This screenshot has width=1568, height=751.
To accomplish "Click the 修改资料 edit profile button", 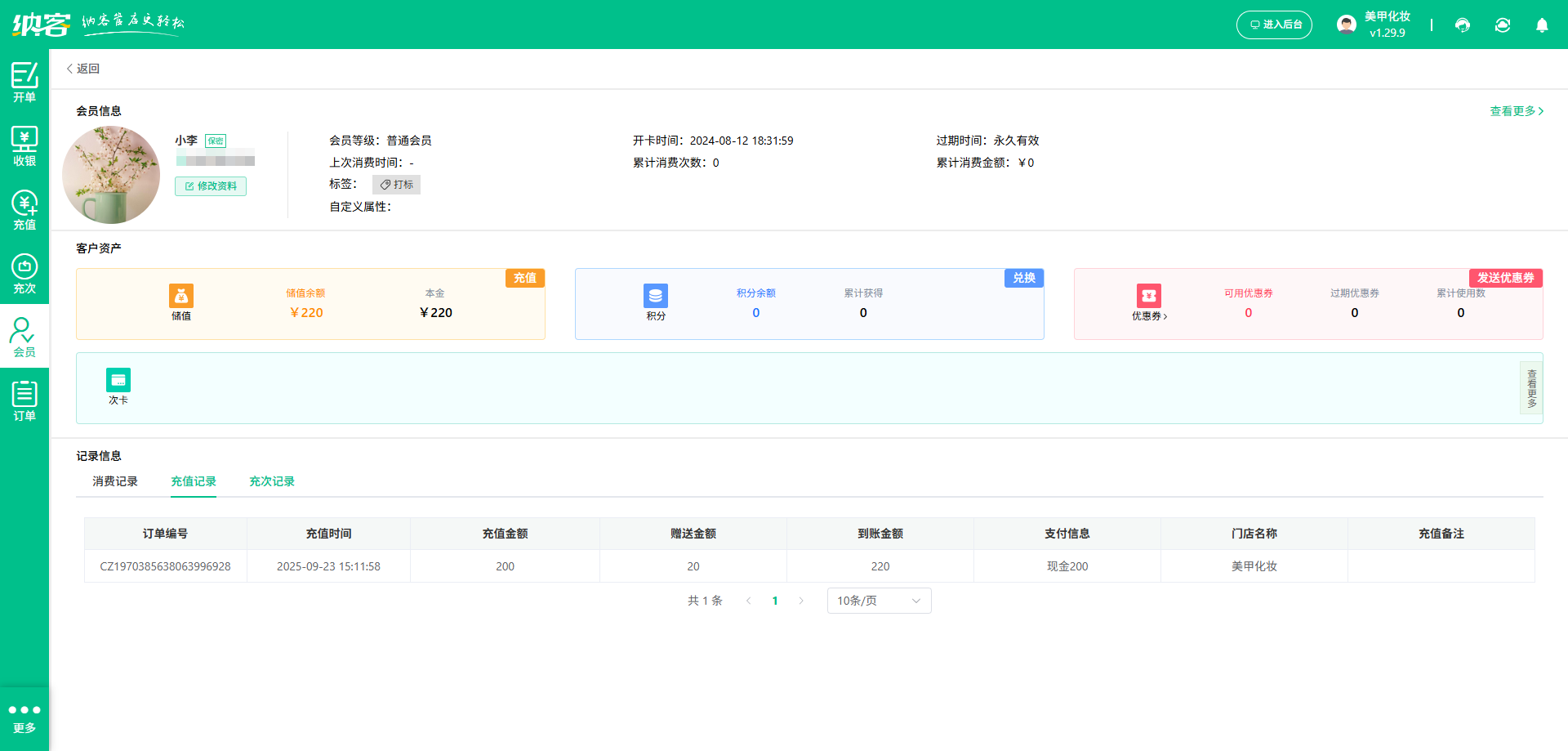I will click(211, 186).
